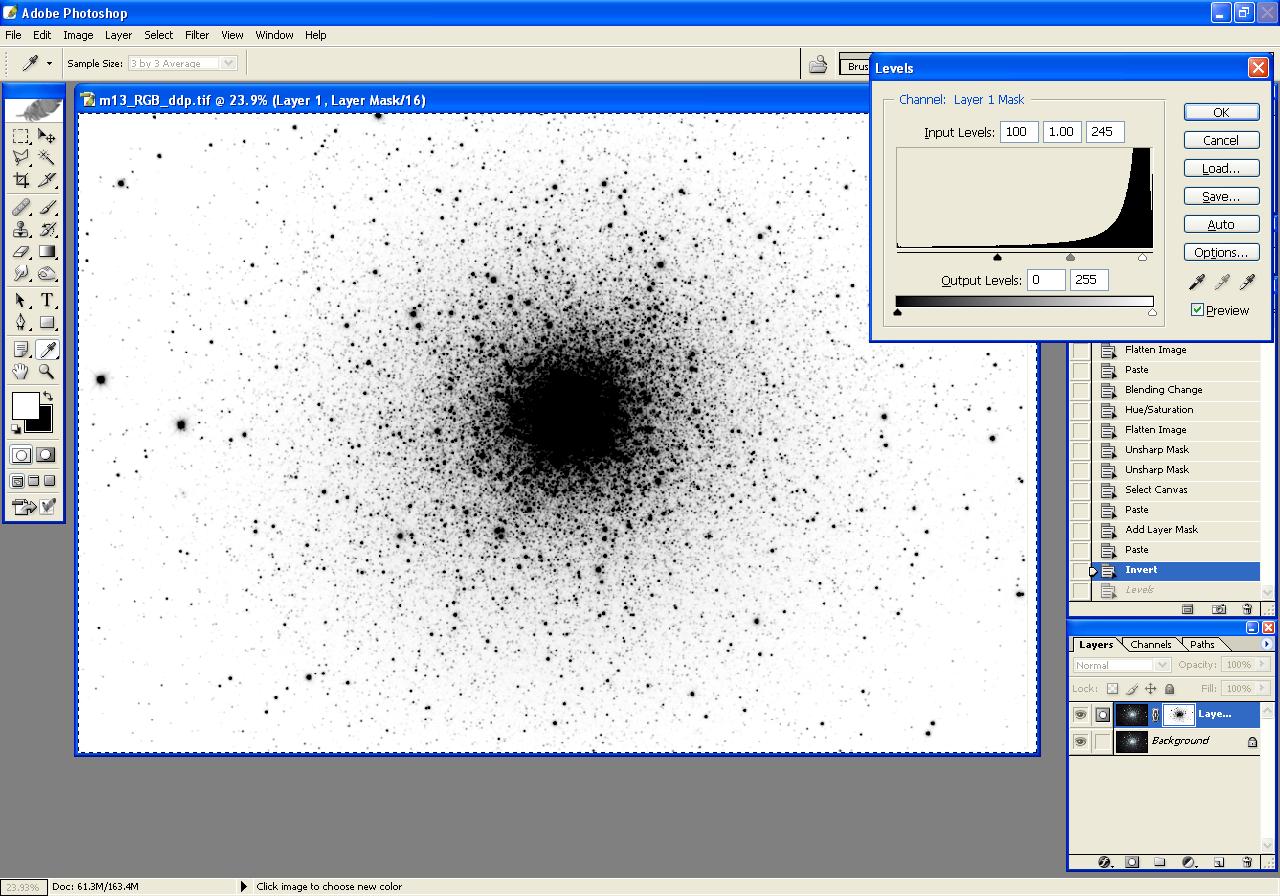Screen dimensions: 1280x896
Task: Choose the Horizontal Type tool
Action: click(47, 300)
